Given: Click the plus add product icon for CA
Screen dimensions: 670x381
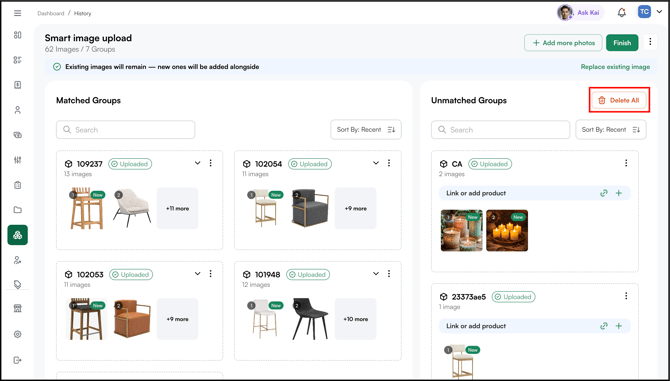Looking at the screenshot, I should [618, 193].
